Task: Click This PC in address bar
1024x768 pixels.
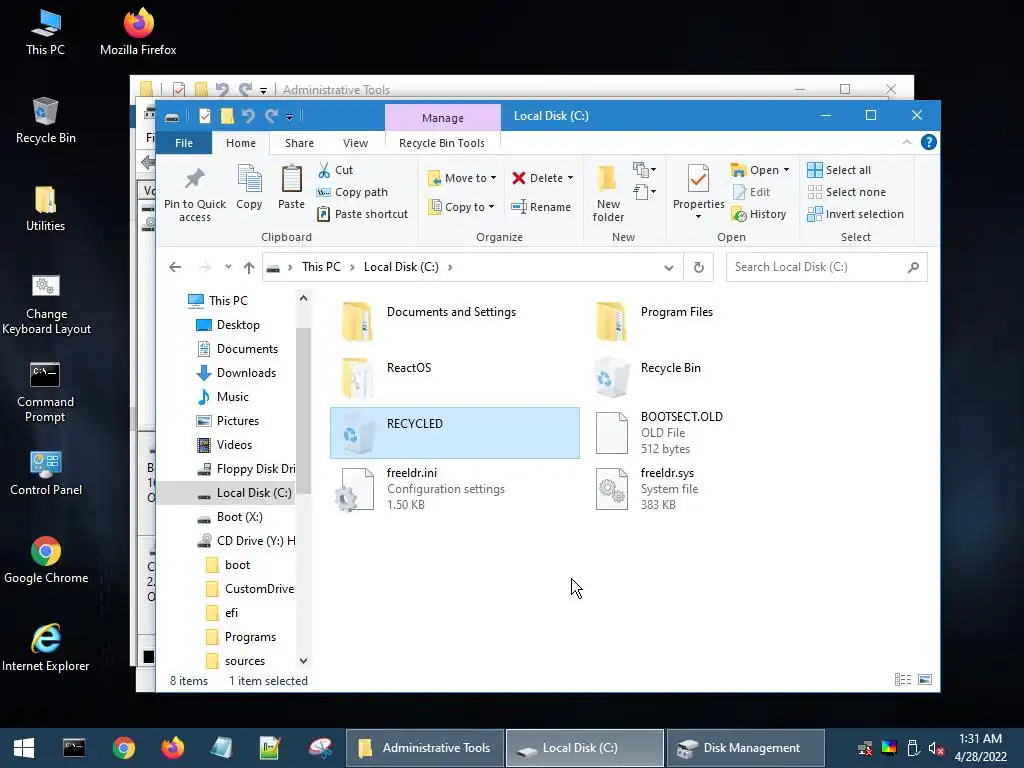Action: pyautogui.click(x=321, y=267)
